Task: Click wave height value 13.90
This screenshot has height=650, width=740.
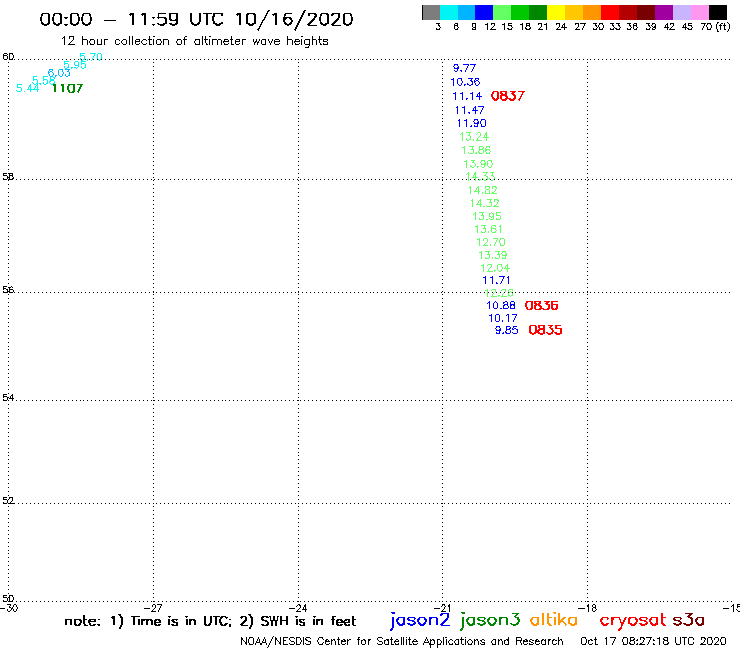Action: point(478,164)
